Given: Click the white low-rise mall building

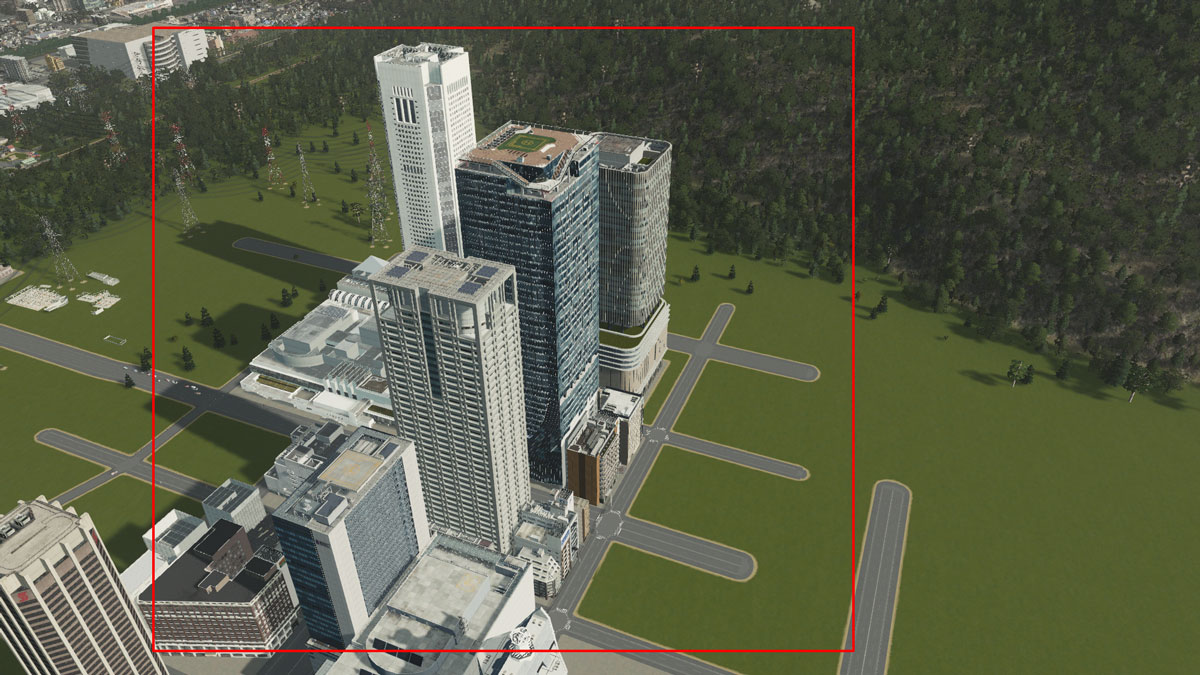Looking at the screenshot, I should [315, 355].
